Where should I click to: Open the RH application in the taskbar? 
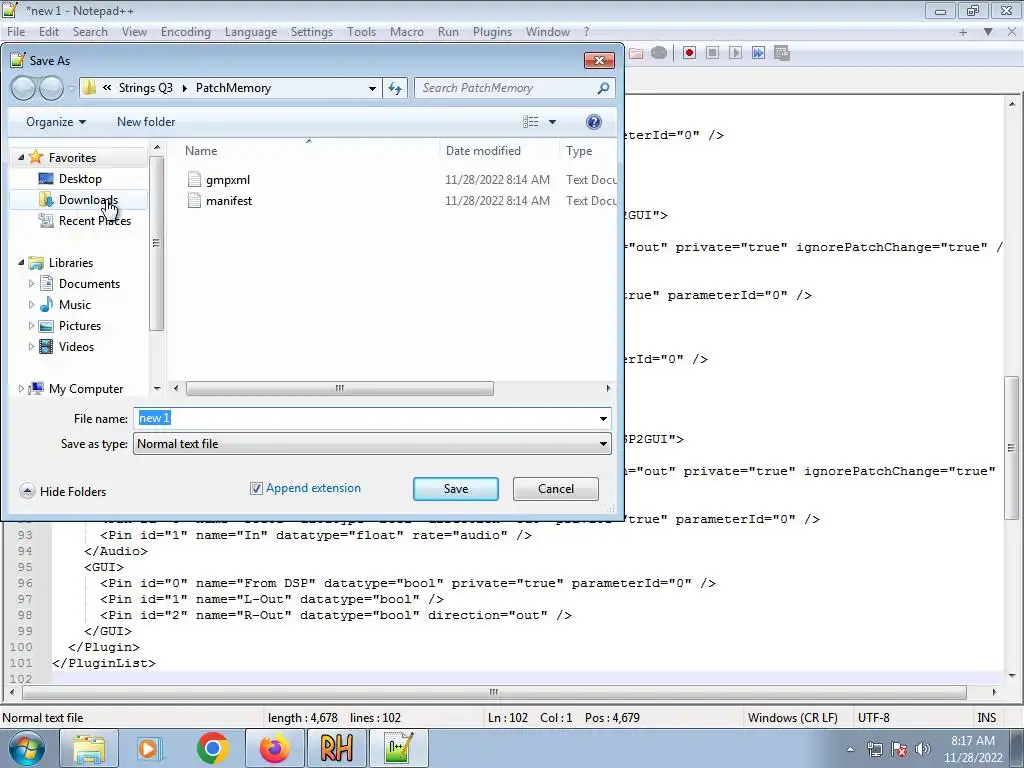tap(336, 748)
